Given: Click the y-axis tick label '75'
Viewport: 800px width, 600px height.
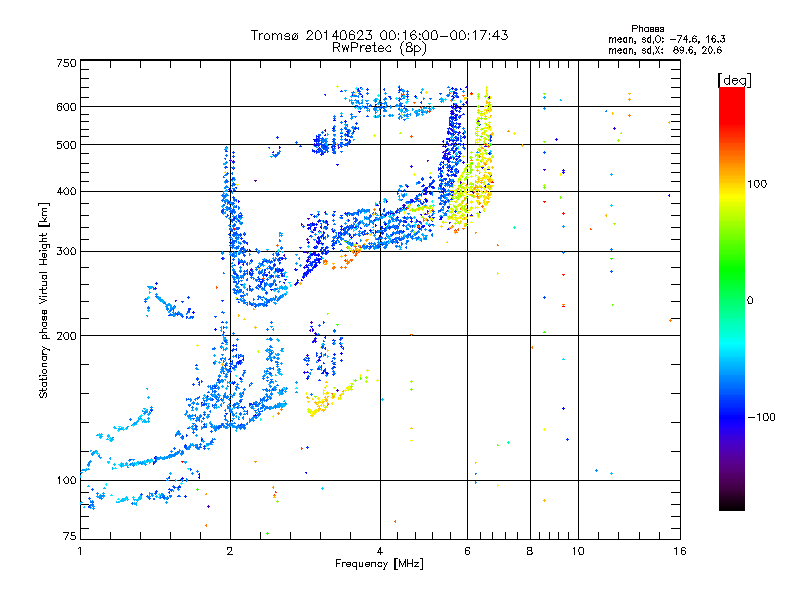Looking at the screenshot, I should pyautogui.click(x=70, y=536).
